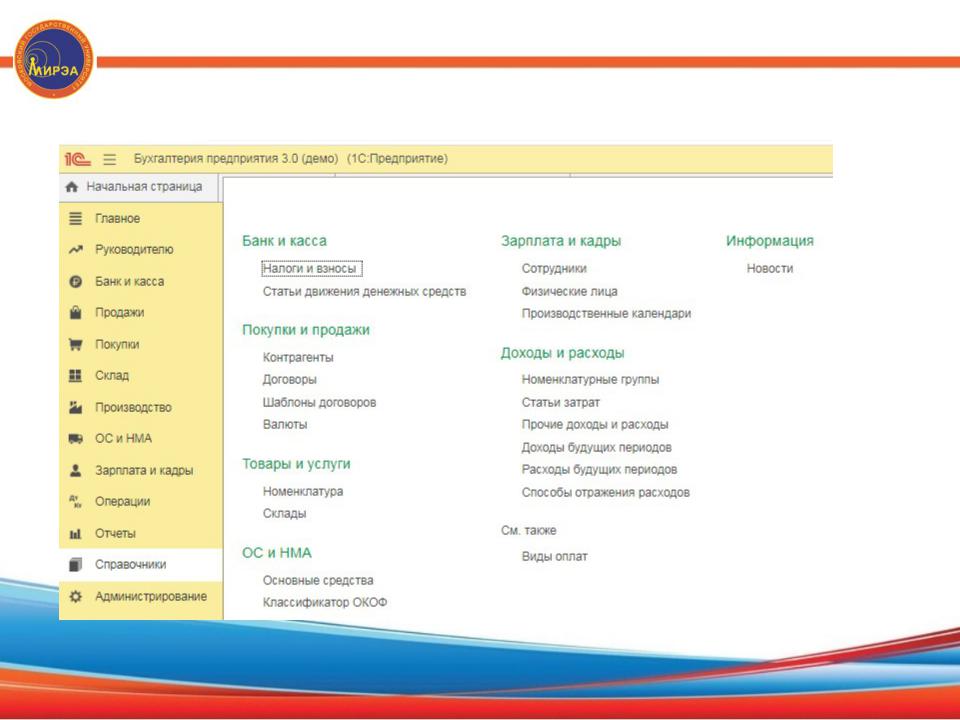Open Физические лица link
The image size is (960, 720).
569,291
